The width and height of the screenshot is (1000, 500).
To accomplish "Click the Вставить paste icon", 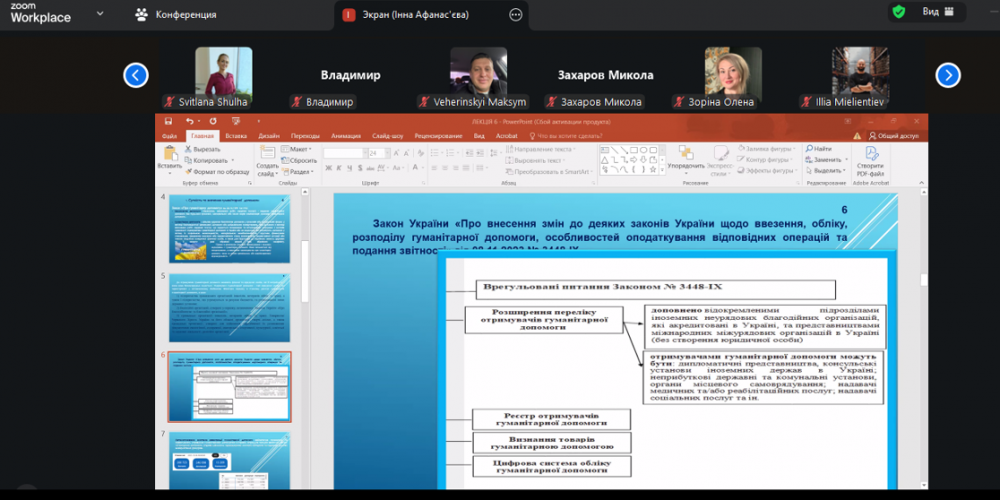I will 169,154.
